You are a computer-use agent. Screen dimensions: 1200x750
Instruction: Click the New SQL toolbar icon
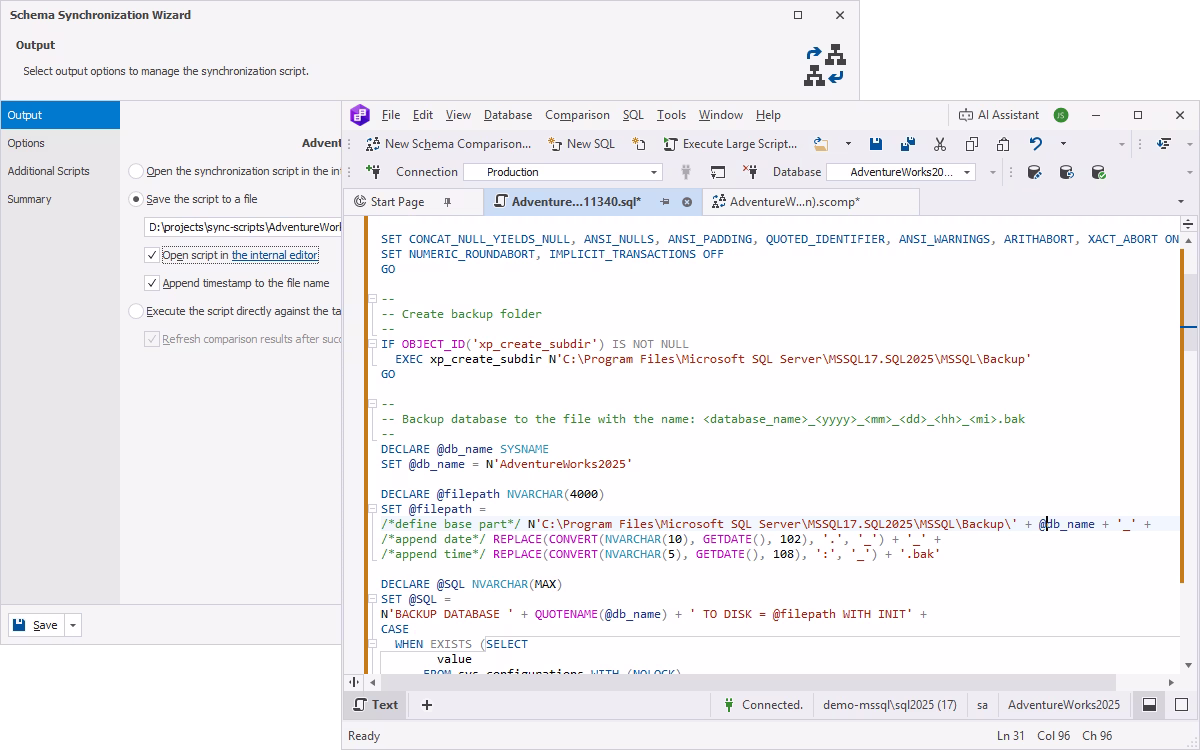[x=555, y=144]
